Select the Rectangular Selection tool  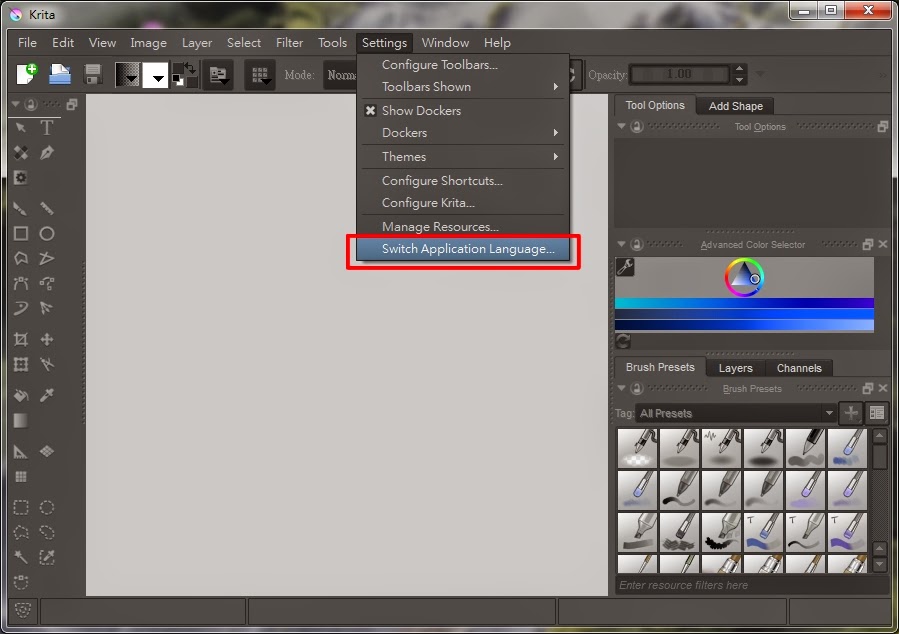[x=21, y=507]
